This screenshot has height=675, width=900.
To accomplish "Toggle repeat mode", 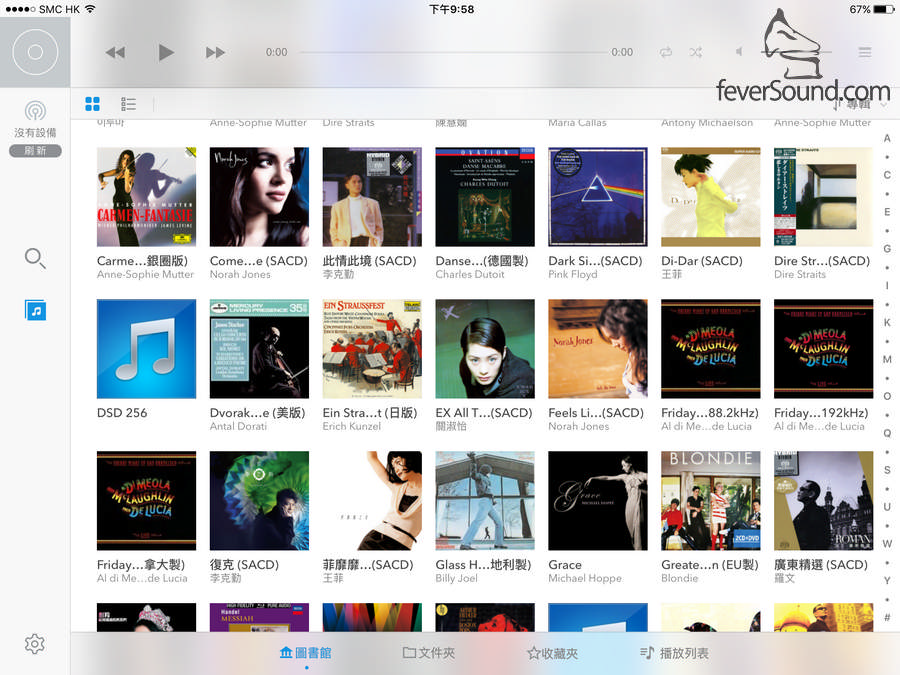I will click(x=666, y=52).
